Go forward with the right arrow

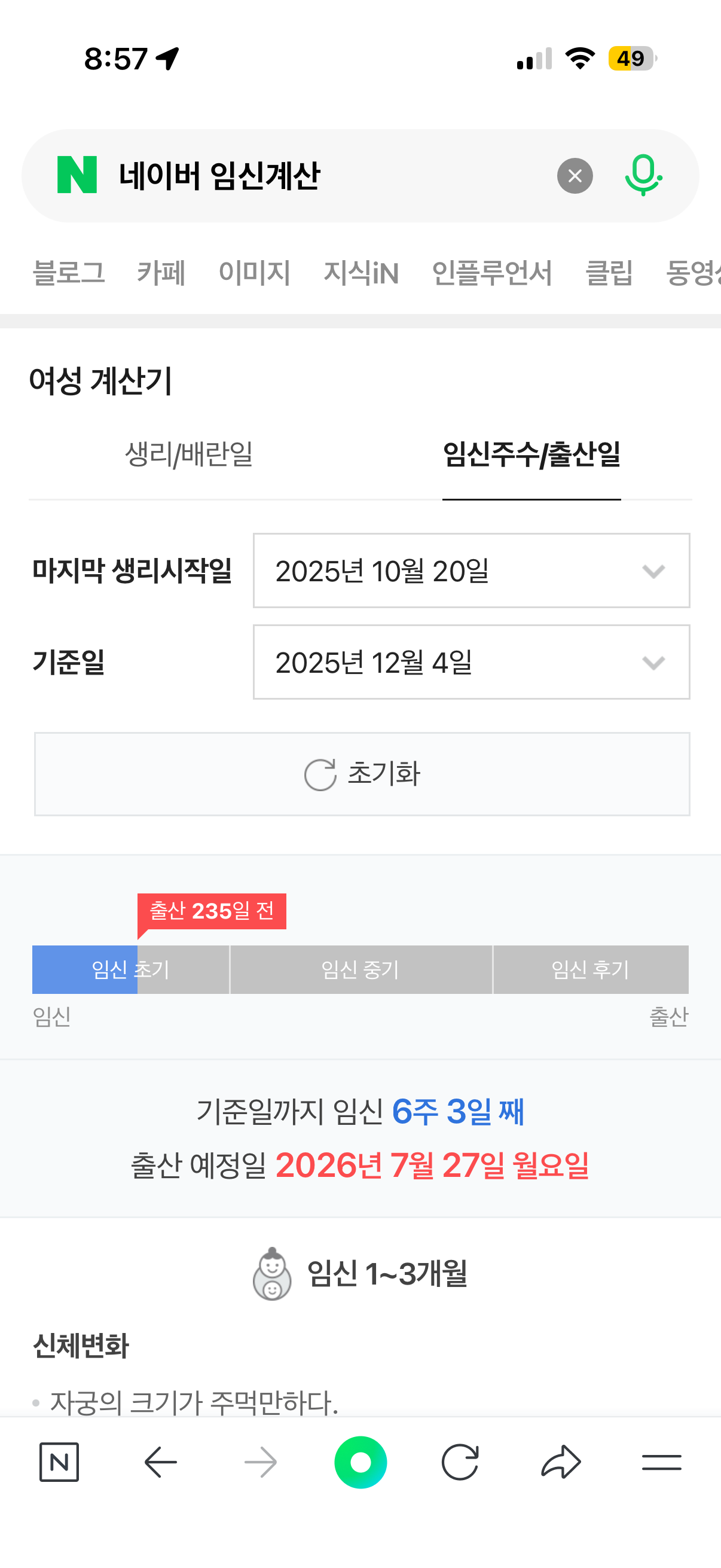coord(261,1462)
